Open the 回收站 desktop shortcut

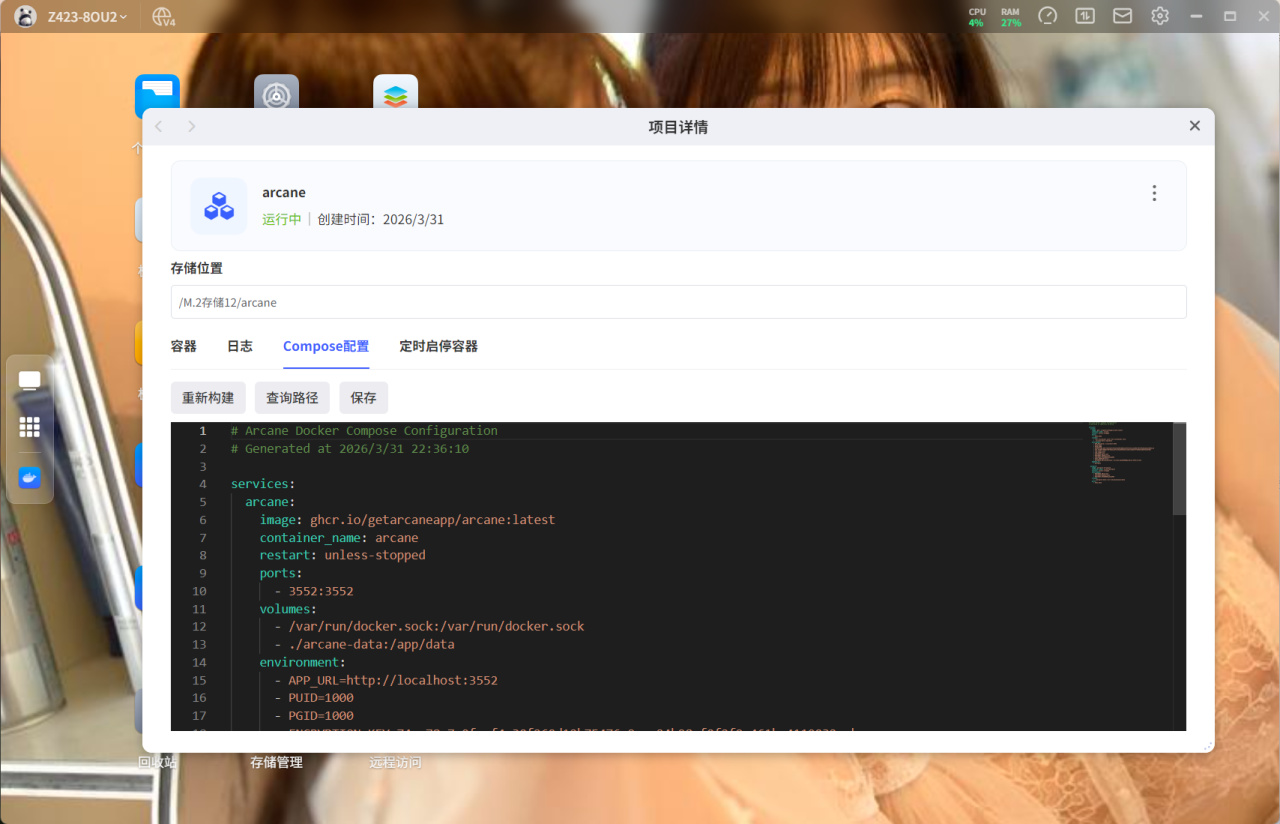coord(157,762)
